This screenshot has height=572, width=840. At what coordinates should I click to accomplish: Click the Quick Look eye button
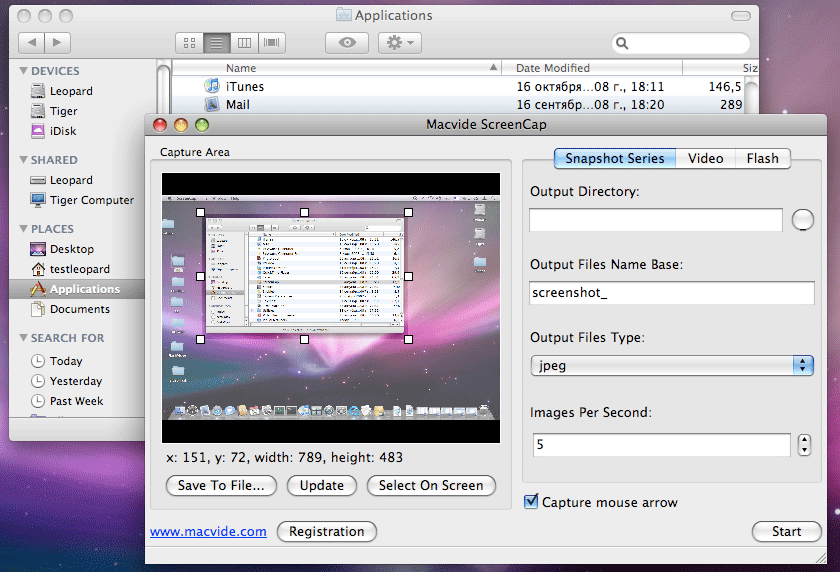tap(347, 43)
